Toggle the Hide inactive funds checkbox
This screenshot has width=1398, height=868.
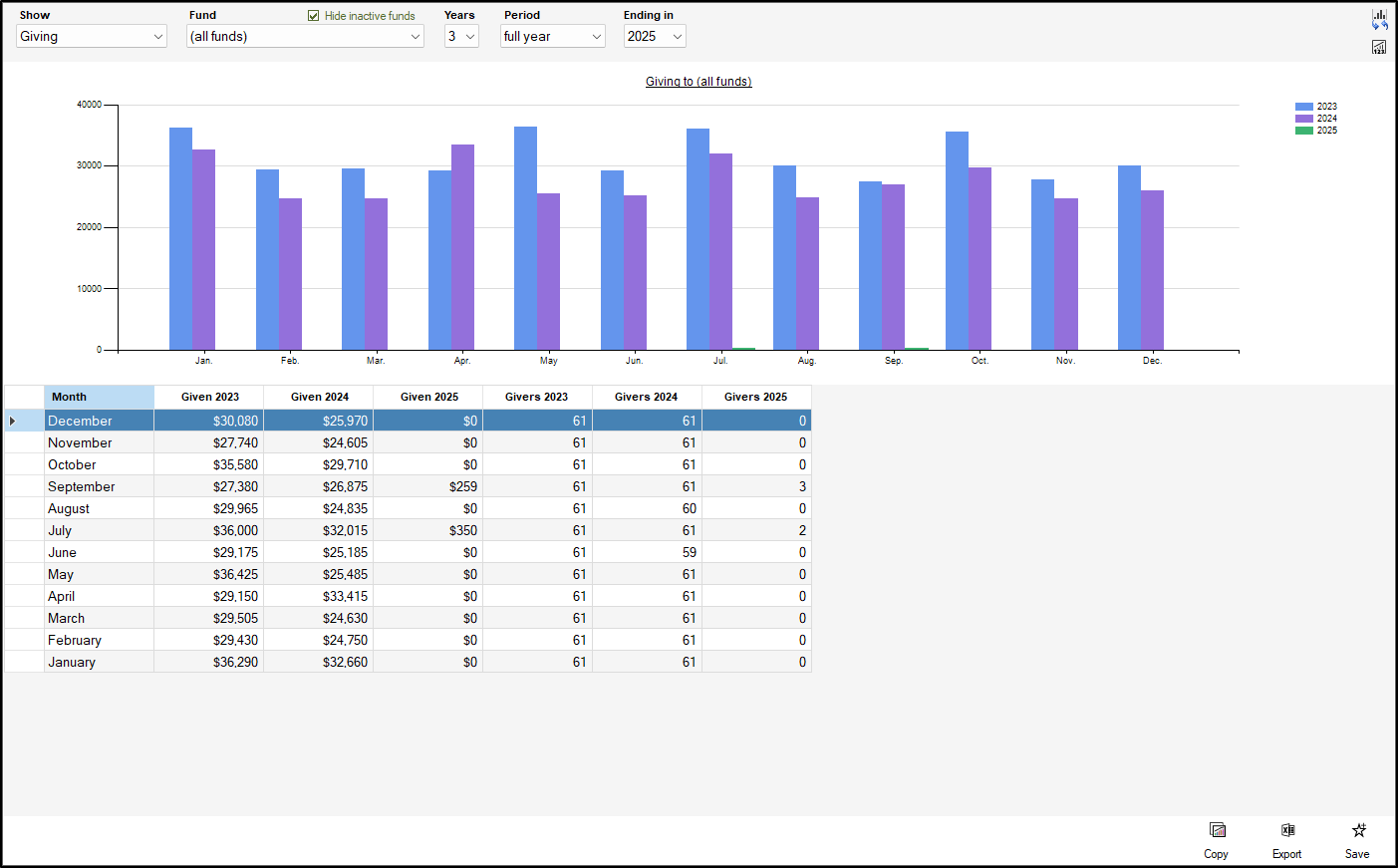(314, 16)
